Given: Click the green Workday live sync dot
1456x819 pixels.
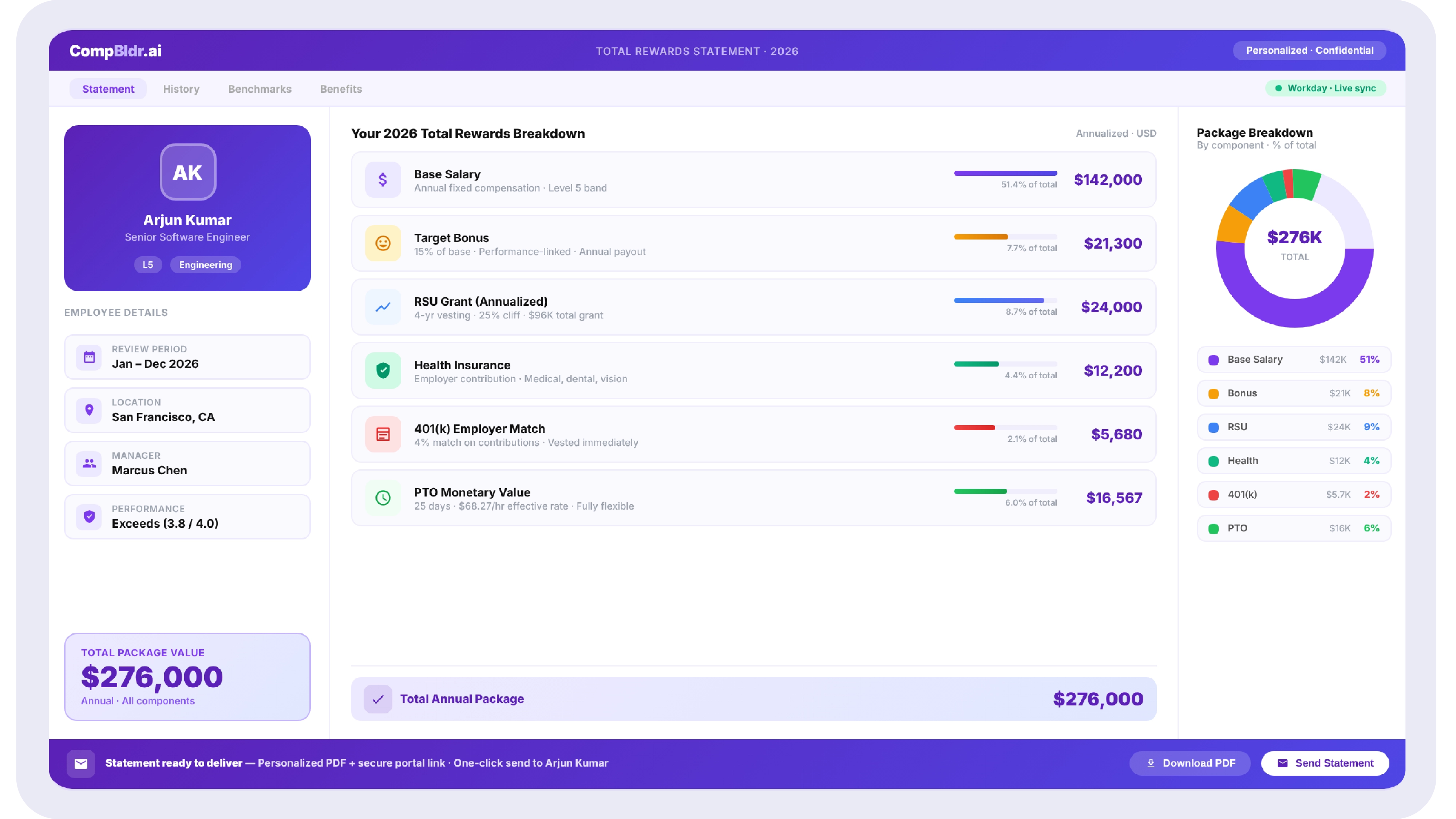Looking at the screenshot, I should click(1278, 88).
